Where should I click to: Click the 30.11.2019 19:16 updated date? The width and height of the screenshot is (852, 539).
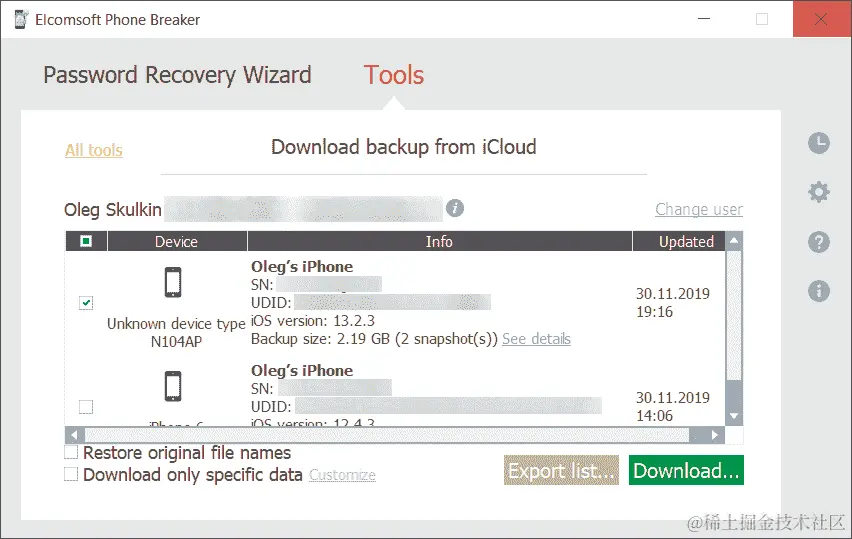coord(673,303)
